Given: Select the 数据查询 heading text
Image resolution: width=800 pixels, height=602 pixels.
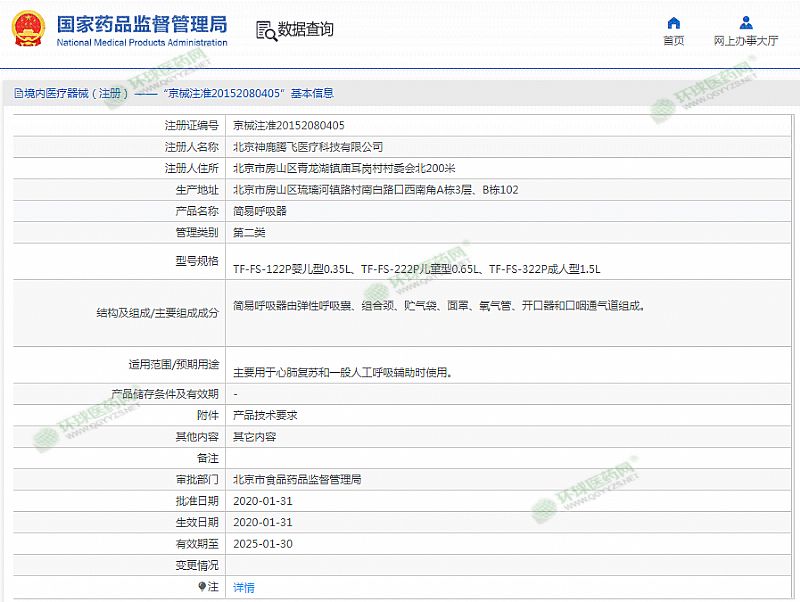Looking at the screenshot, I should click(305, 30).
